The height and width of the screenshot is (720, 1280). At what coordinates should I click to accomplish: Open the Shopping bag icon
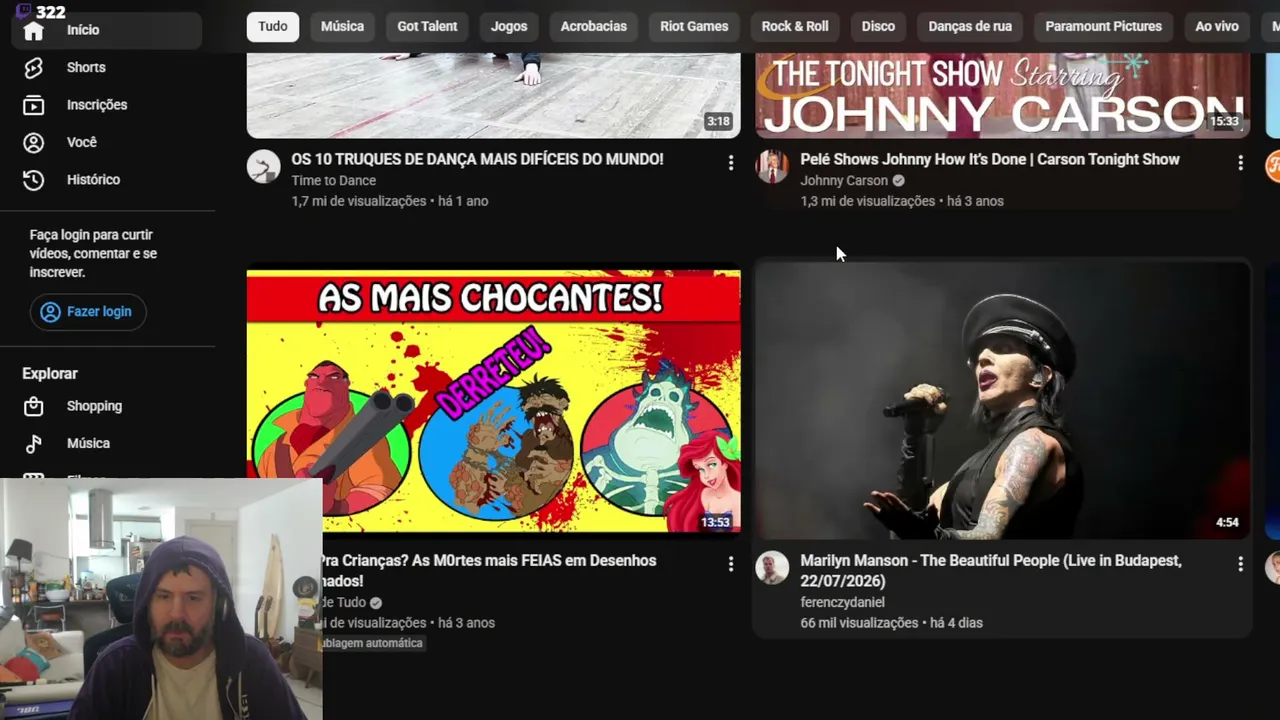click(x=34, y=406)
